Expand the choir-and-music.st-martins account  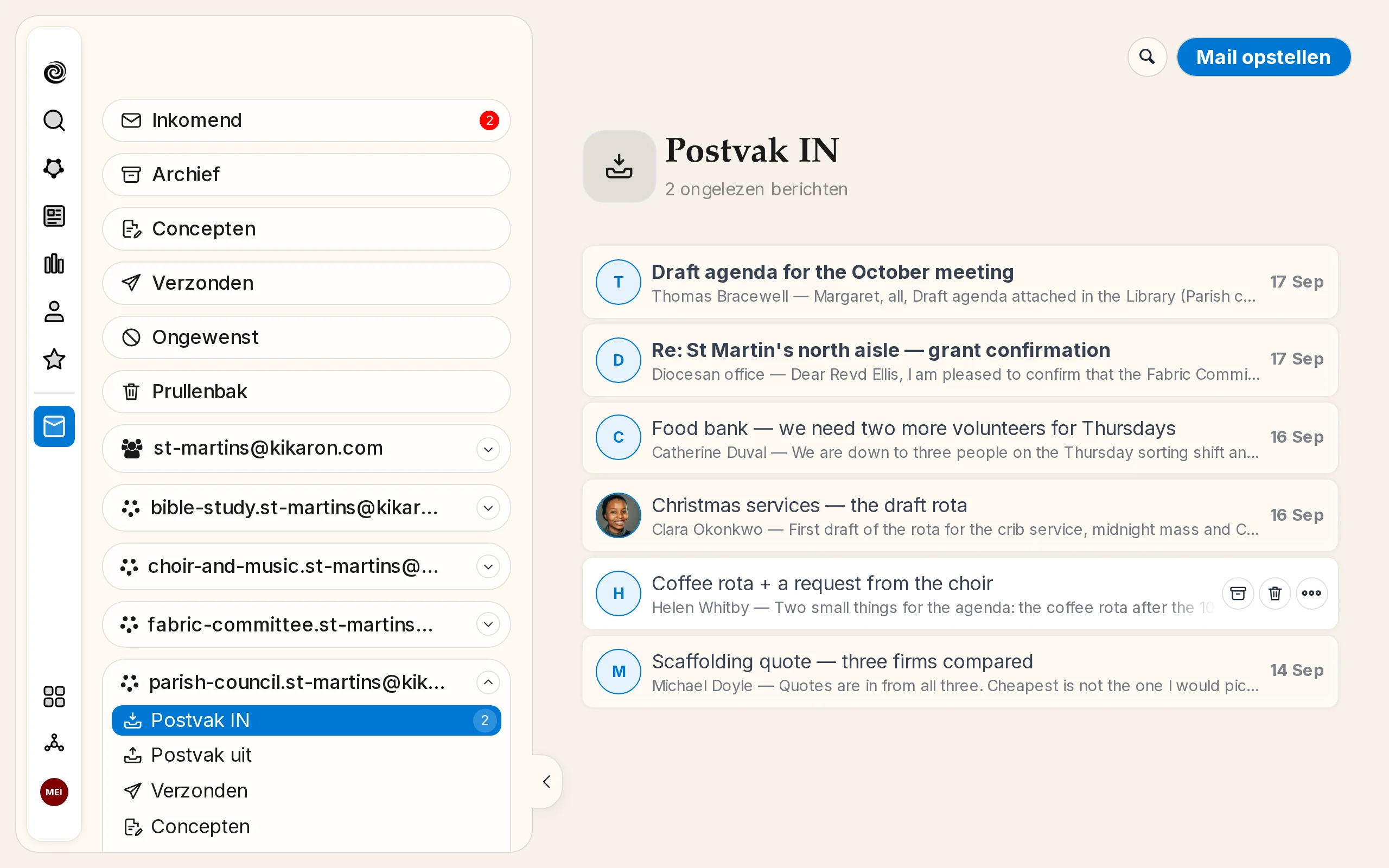click(488, 566)
